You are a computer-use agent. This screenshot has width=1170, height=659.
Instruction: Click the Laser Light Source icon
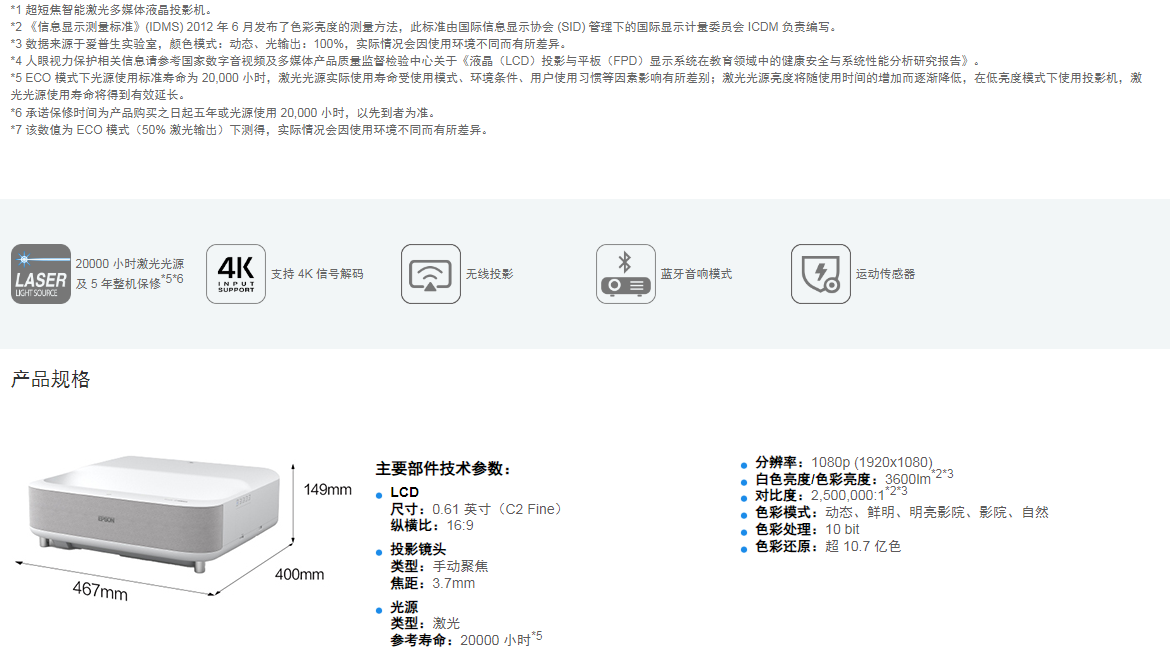click(x=41, y=274)
